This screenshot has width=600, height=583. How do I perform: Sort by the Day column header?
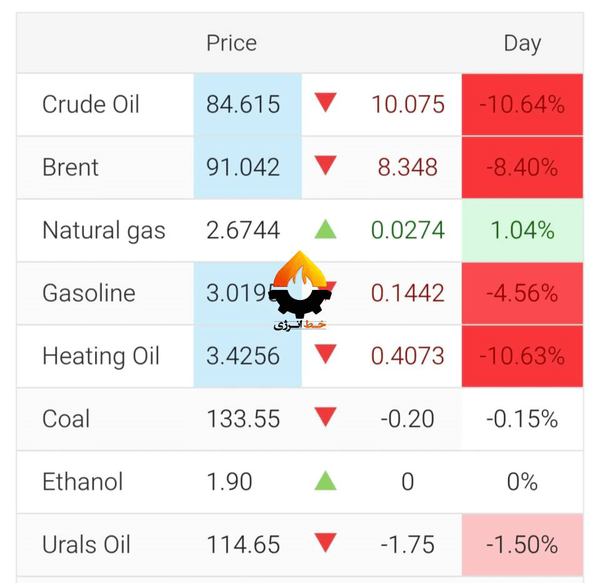point(522,43)
